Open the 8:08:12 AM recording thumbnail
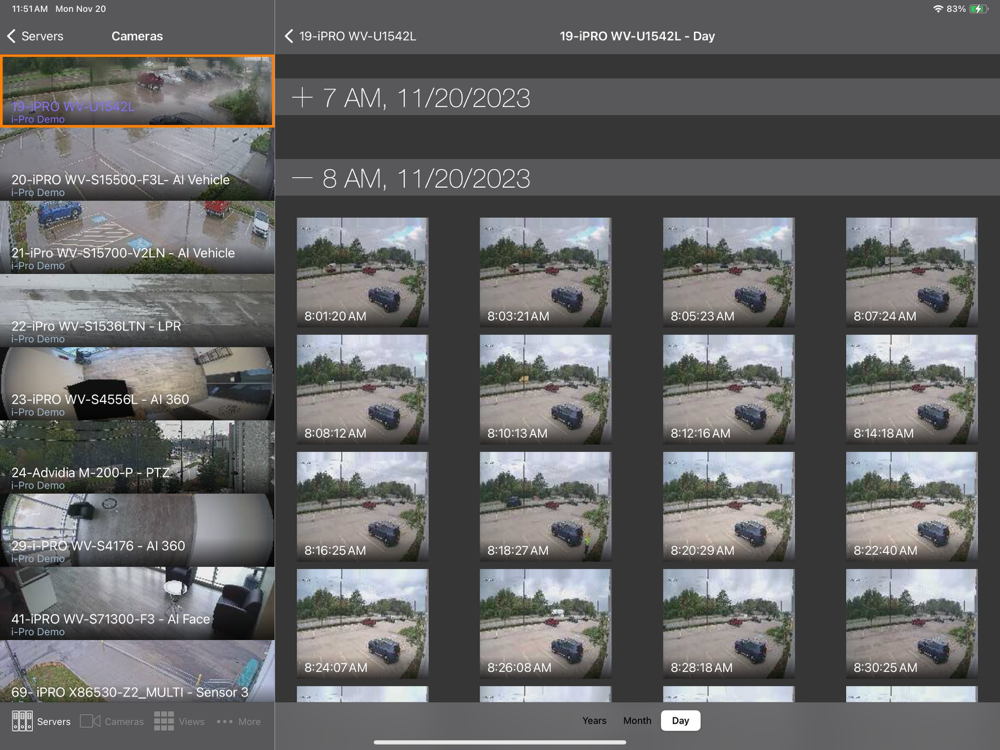Image resolution: width=1000 pixels, height=750 pixels. coord(362,390)
